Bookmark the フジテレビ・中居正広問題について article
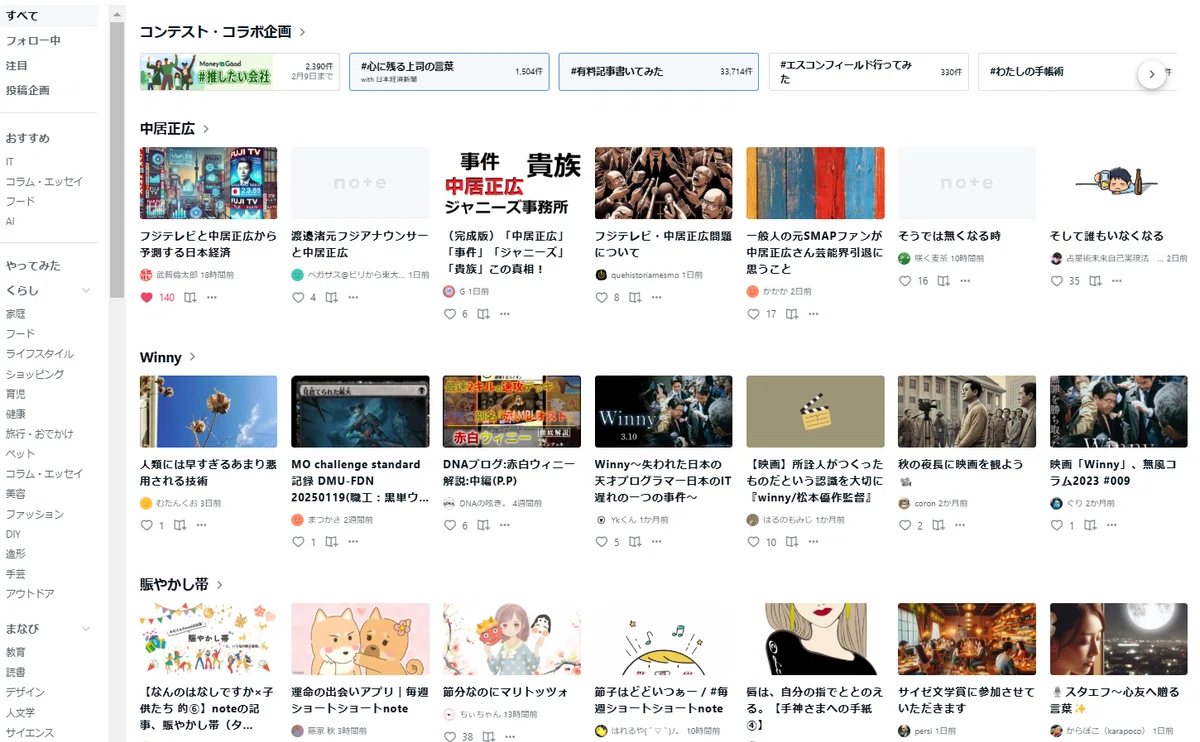Screen dimensions: 1200x742 635,297
